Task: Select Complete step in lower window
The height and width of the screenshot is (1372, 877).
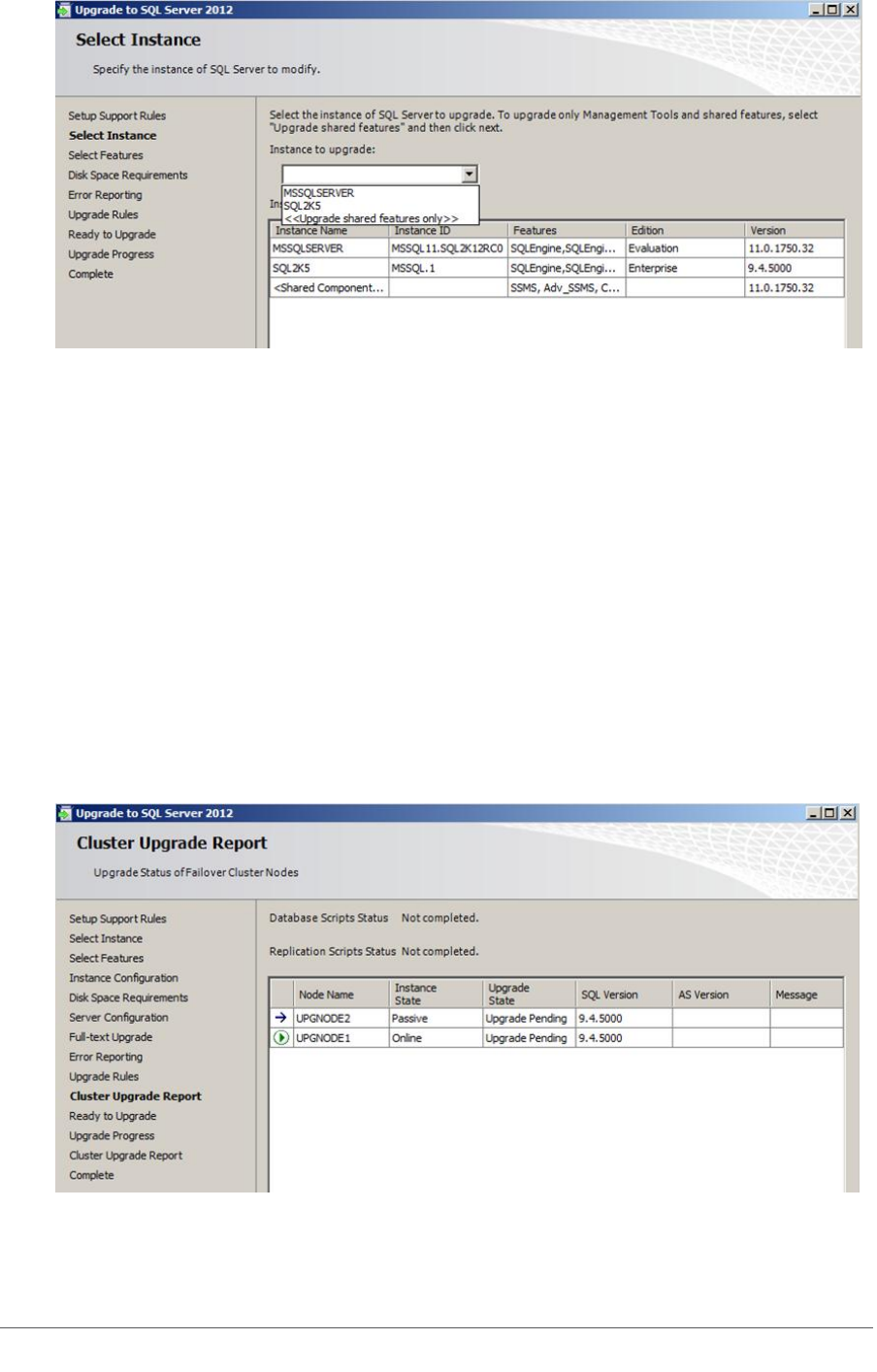Action: 91,1175
